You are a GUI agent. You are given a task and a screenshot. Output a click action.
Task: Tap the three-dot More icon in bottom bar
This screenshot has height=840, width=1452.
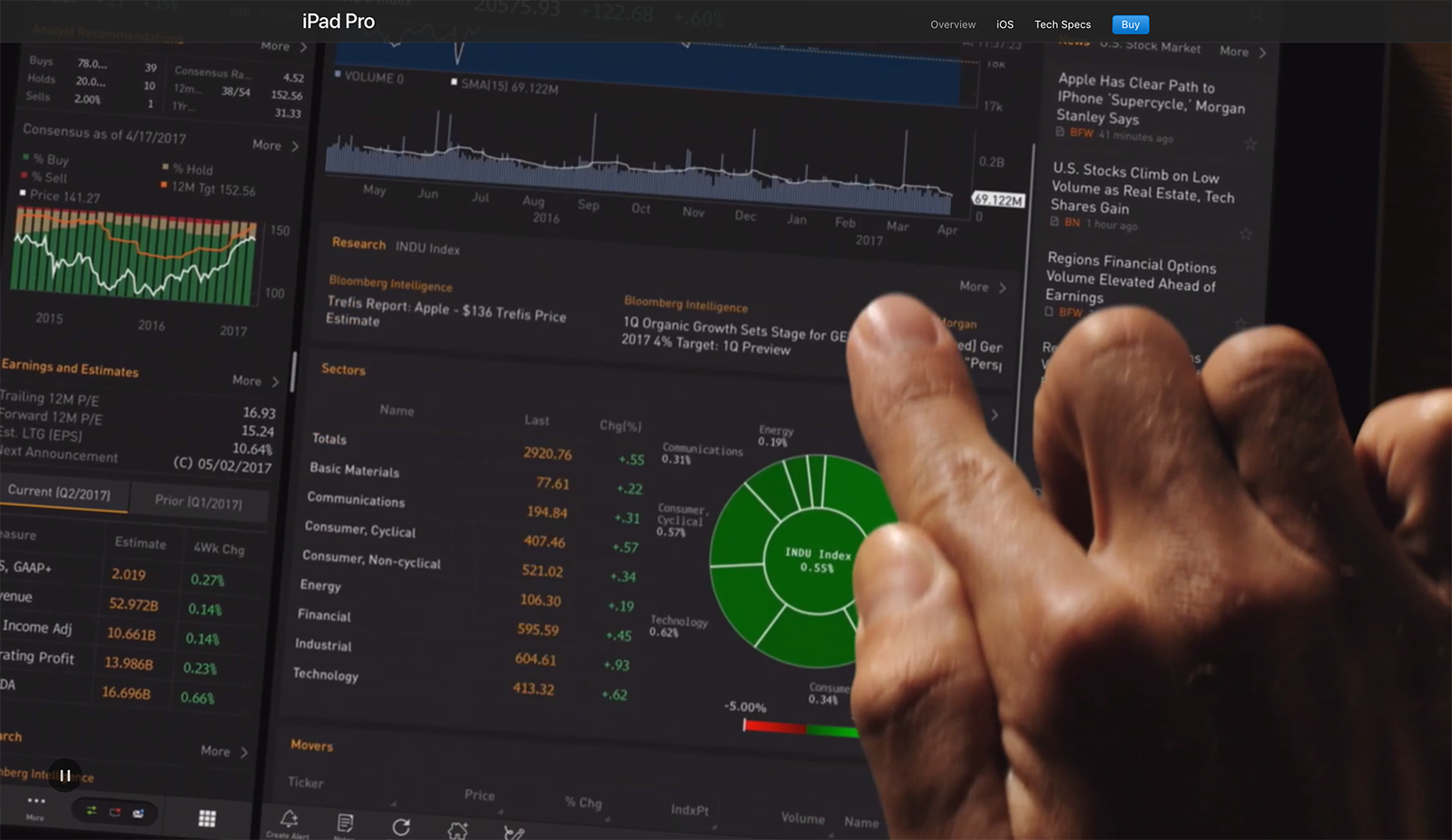[35, 805]
